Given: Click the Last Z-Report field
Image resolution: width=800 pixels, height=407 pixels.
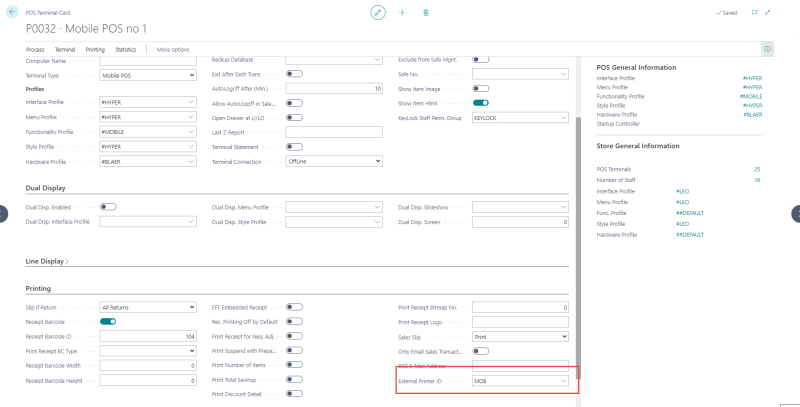Looking at the screenshot, I should tap(334, 133).
